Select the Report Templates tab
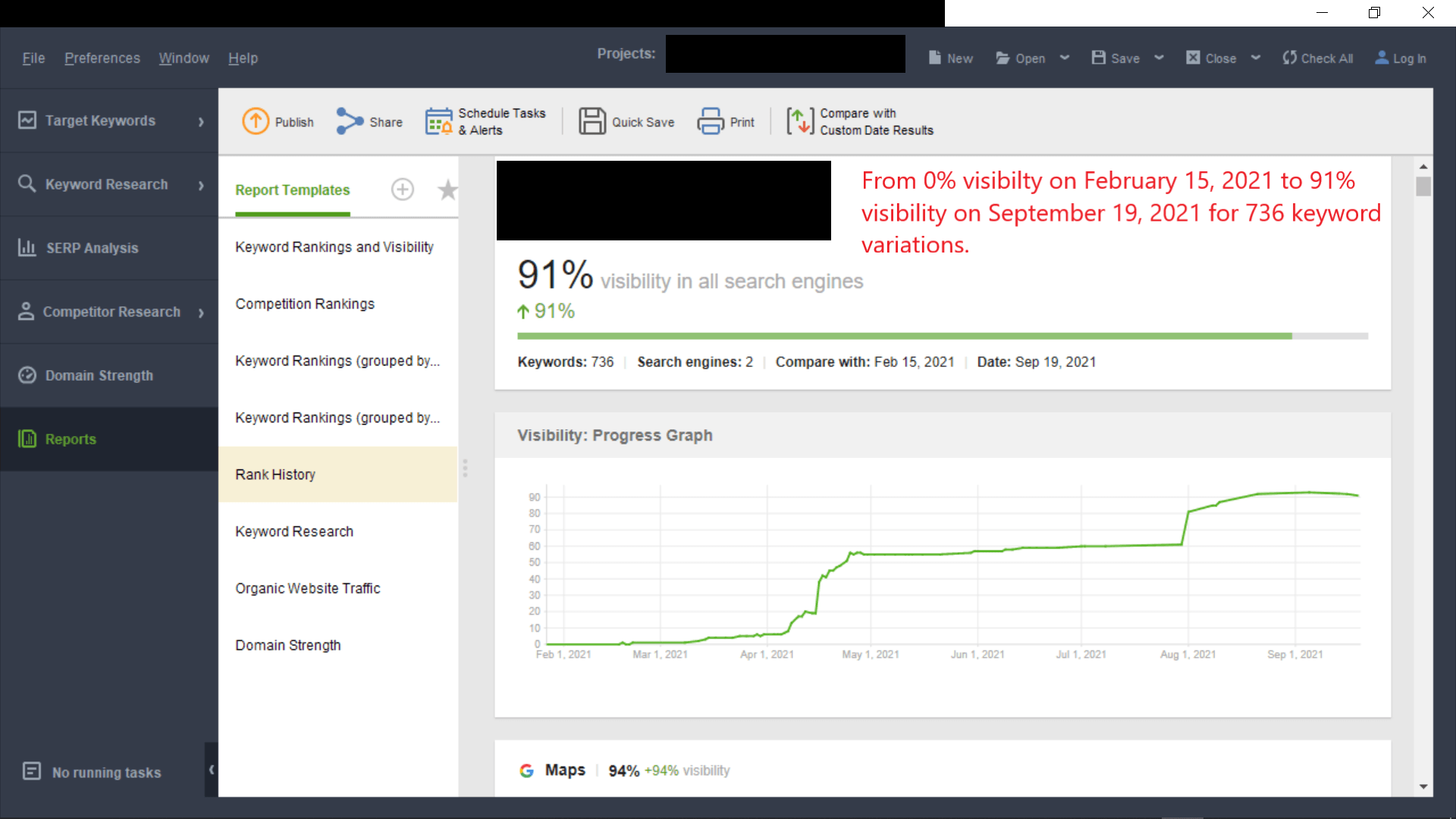 (x=293, y=190)
